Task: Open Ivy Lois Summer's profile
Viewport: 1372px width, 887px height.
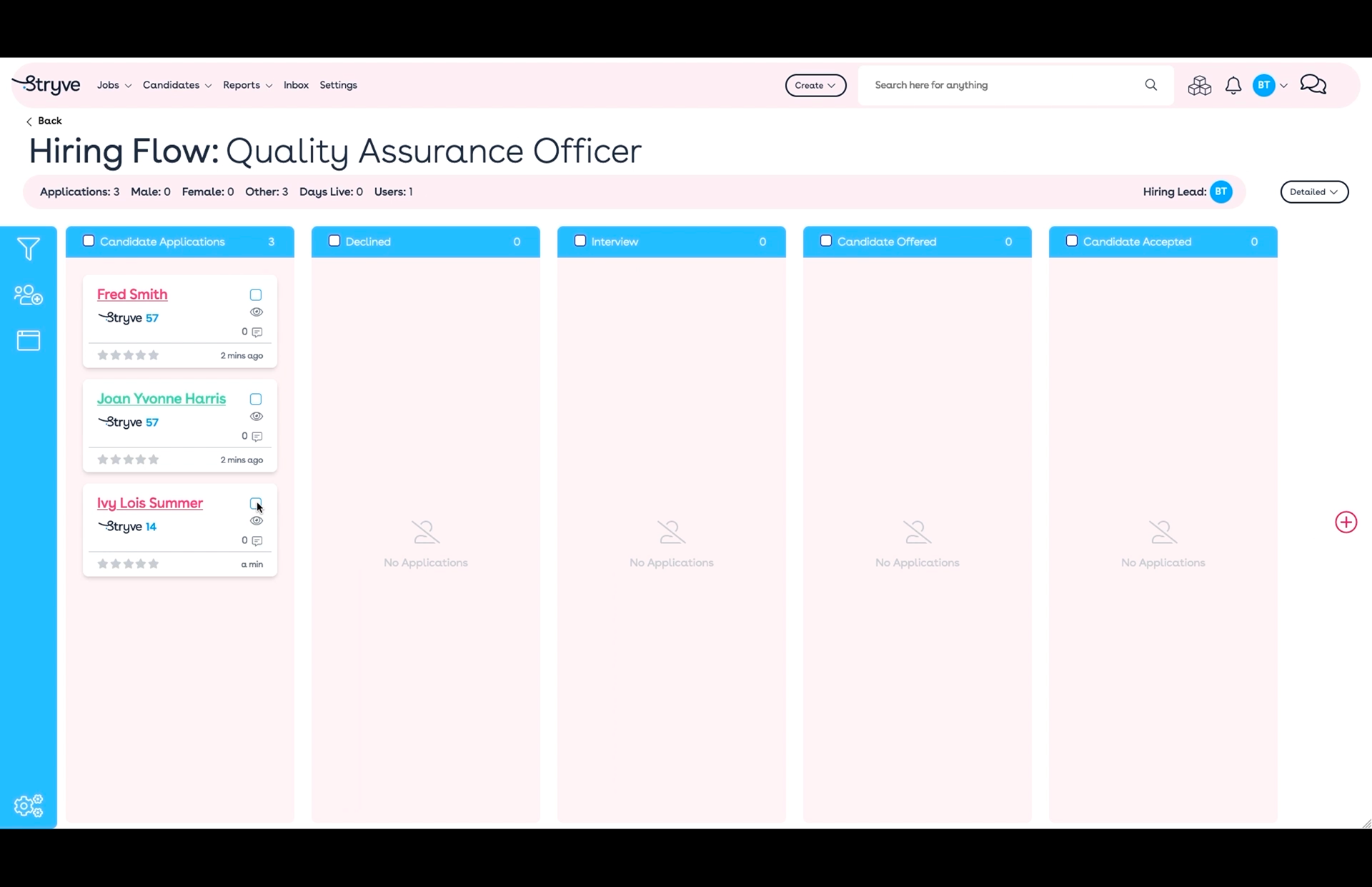Action: coord(150,503)
